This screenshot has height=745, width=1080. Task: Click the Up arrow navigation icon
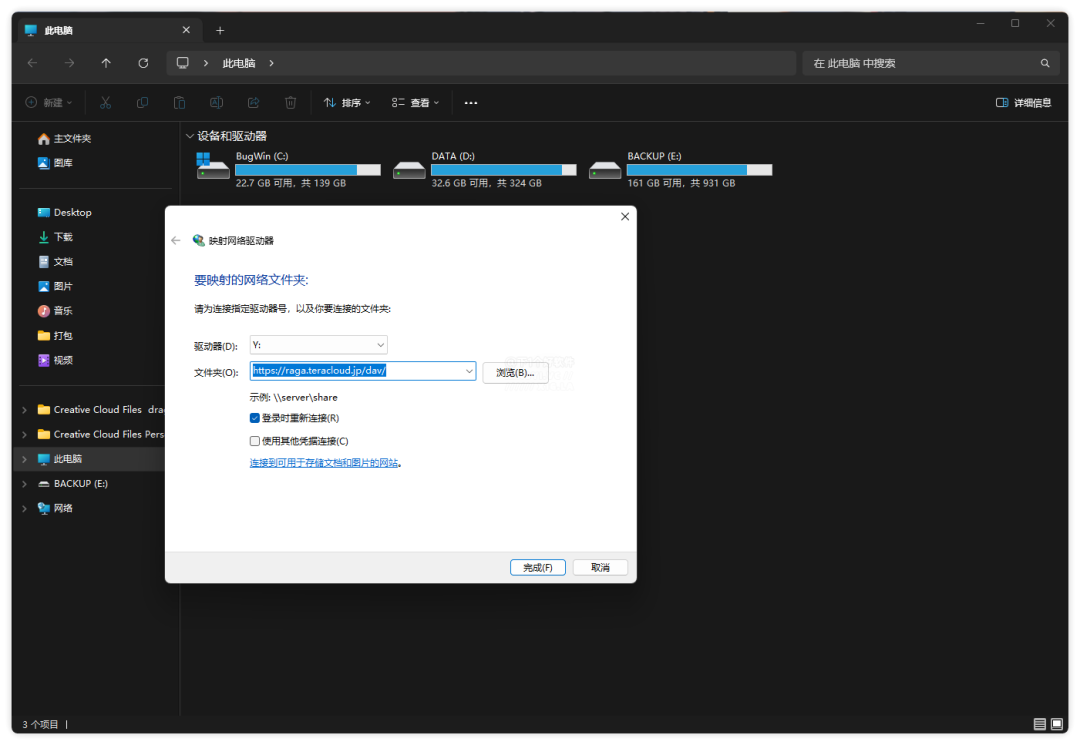(x=106, y=63)
